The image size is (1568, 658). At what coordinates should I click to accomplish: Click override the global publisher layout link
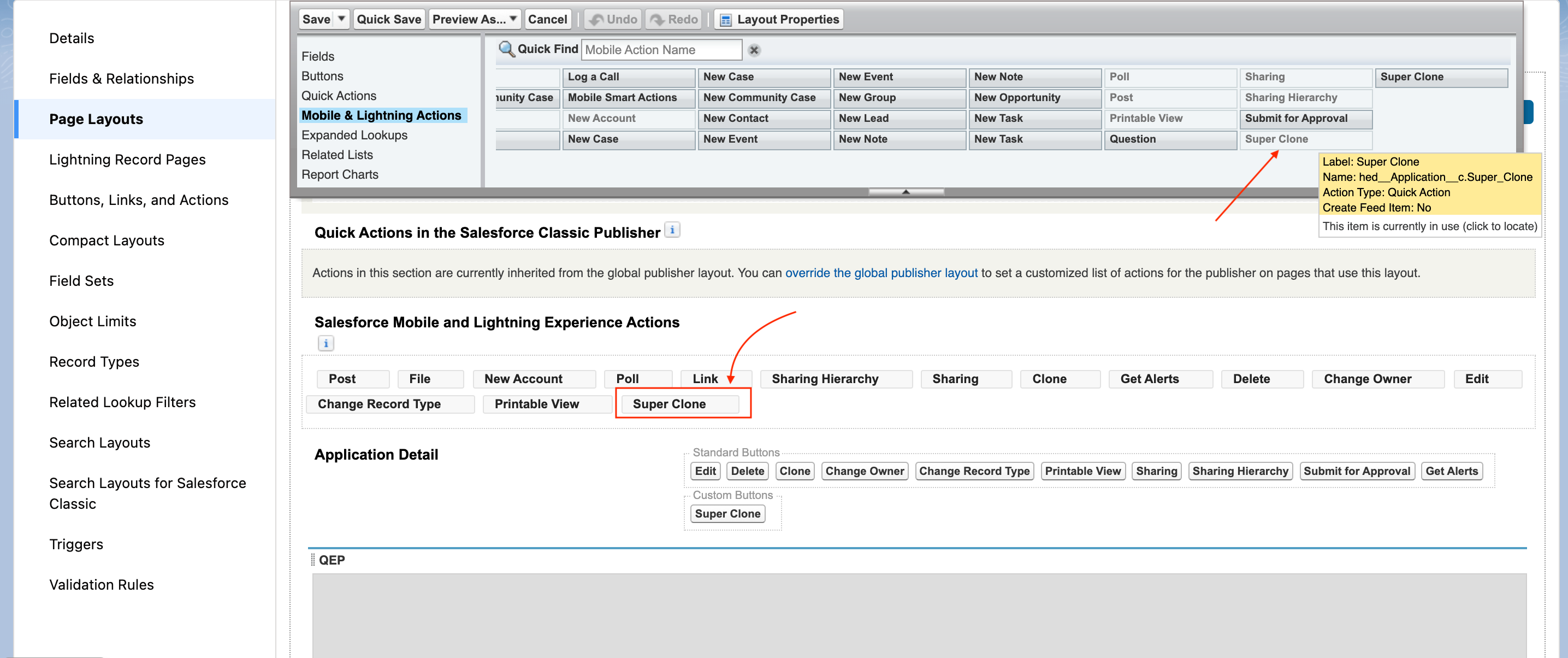(881, 273)
